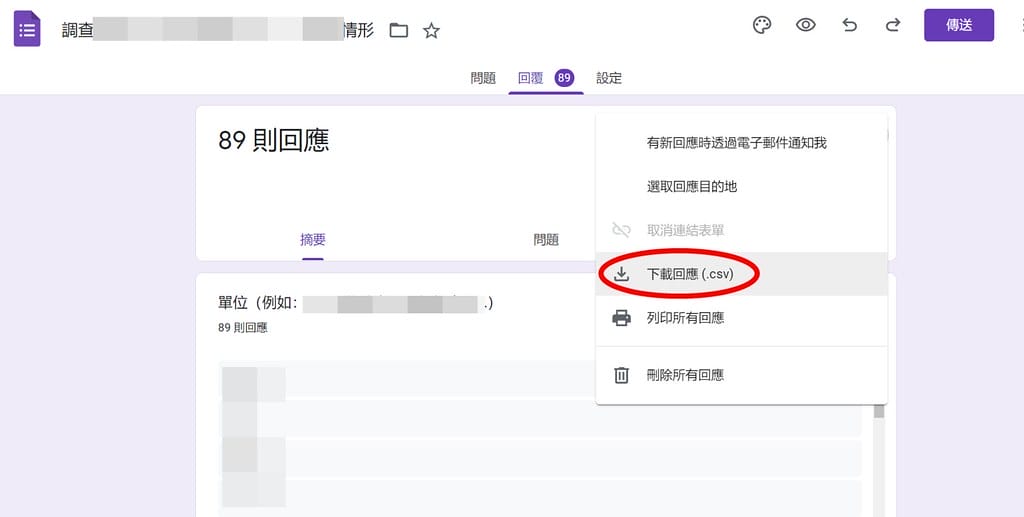Redo the last change

tap(893, 25)
